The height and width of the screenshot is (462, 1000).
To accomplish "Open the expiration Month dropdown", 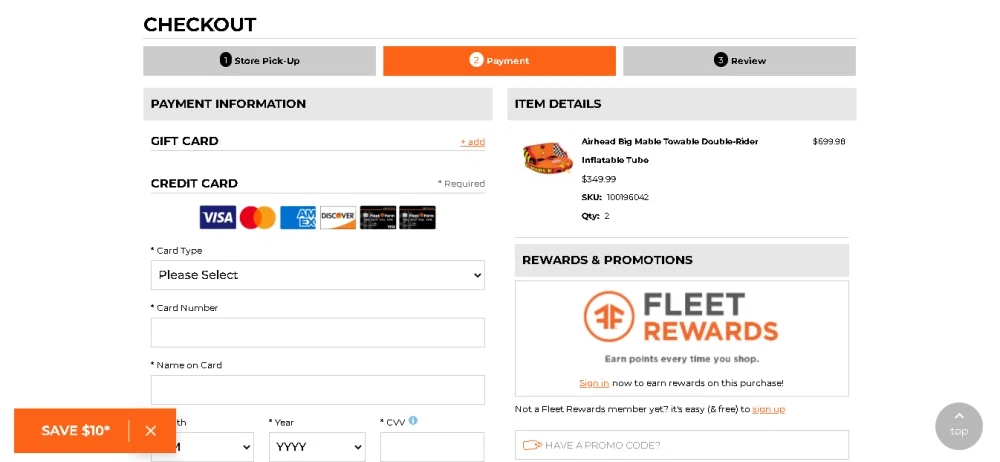I will click(x=215, y=447).
